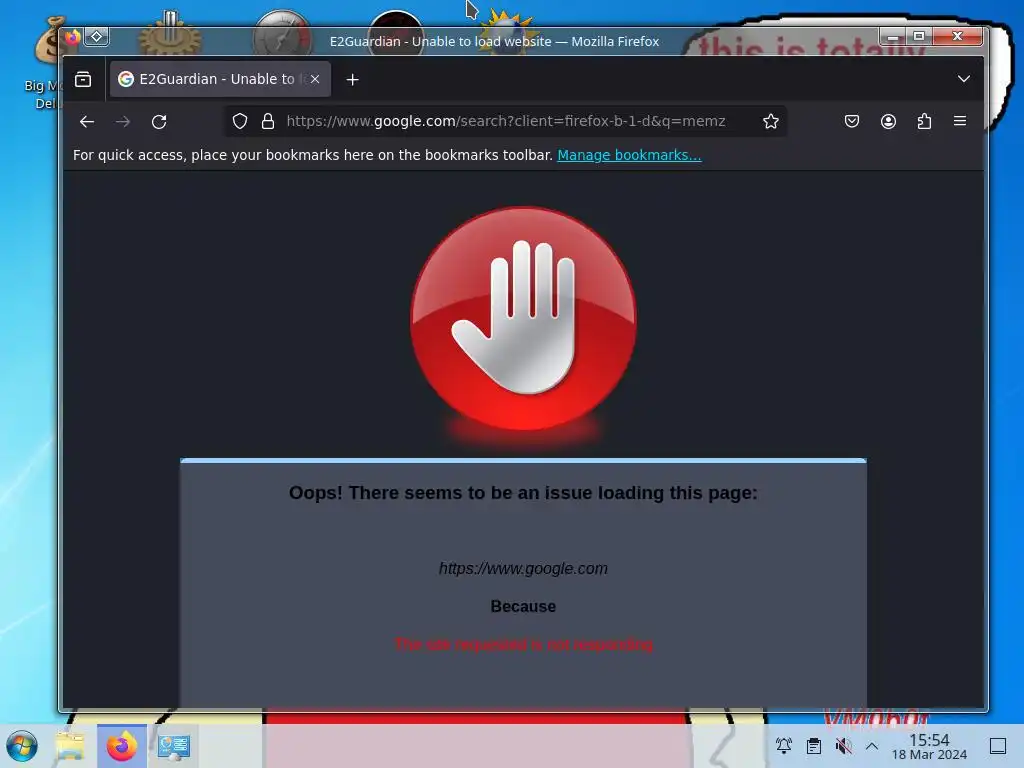The width and height of the screenshot is (1024, 768).
Task: Click the URL address field
Action: [x=505, y=121]
